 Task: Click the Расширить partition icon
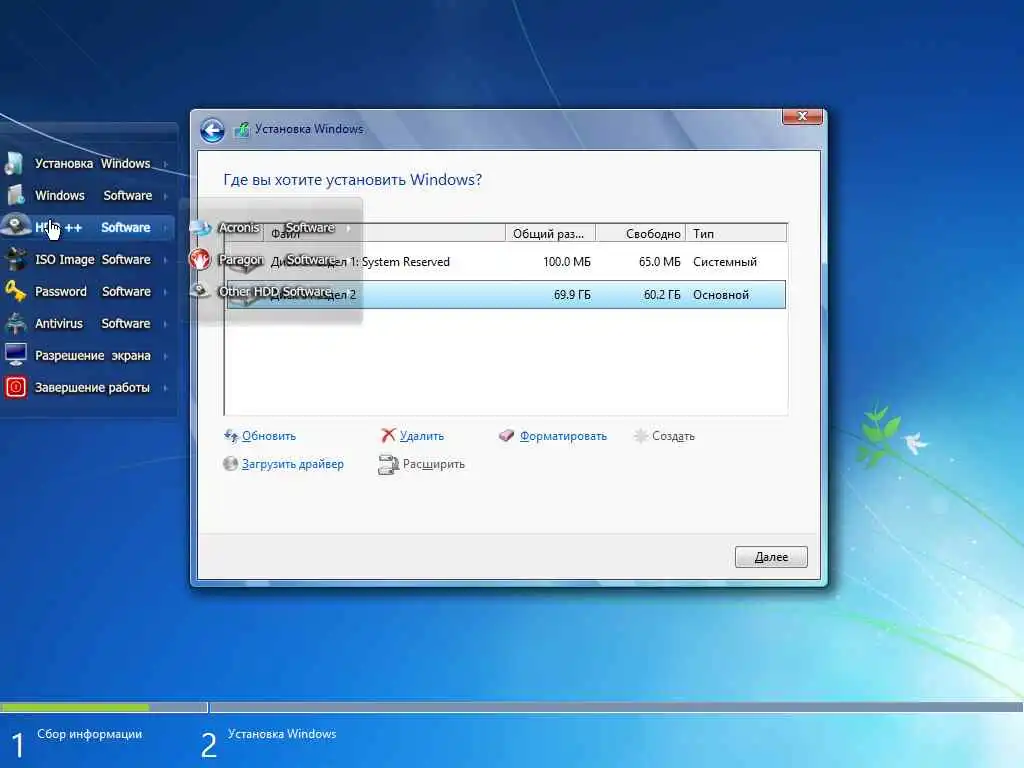pyautogui.click(x=388, y=464)
